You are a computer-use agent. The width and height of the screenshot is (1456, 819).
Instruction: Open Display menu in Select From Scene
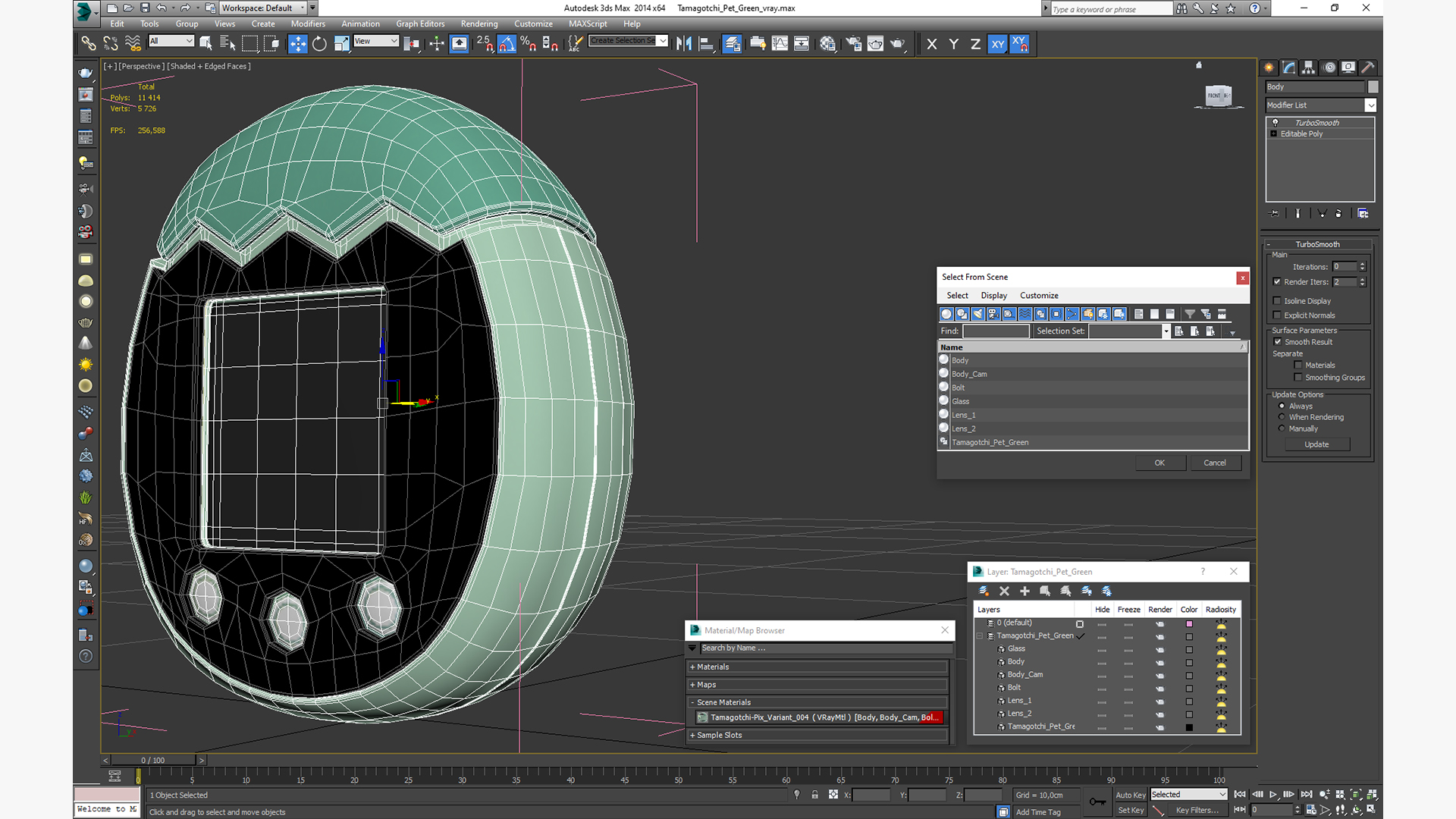993,295
